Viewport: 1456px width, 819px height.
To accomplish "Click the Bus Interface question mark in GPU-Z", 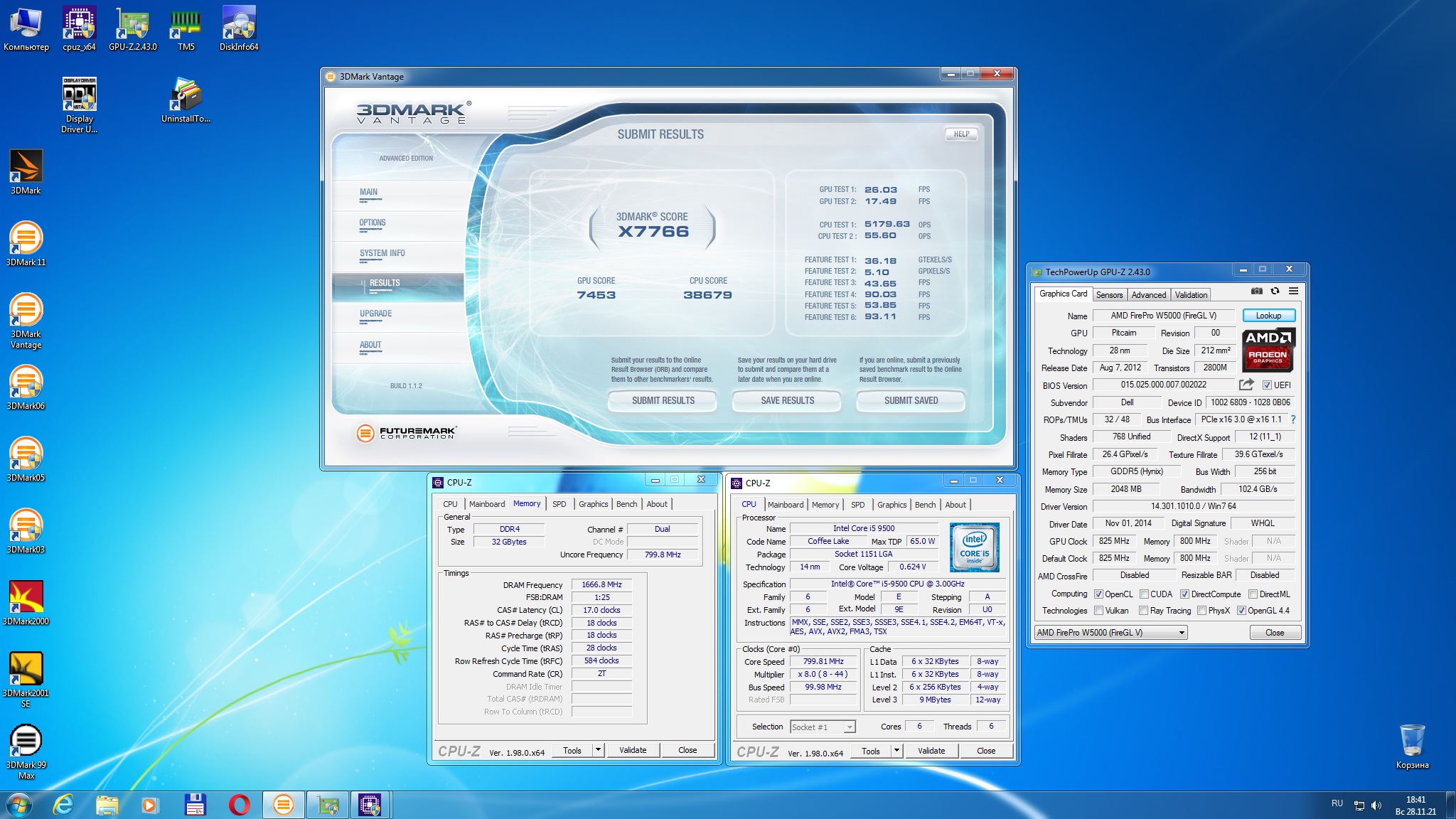I will pos(1293,419).
